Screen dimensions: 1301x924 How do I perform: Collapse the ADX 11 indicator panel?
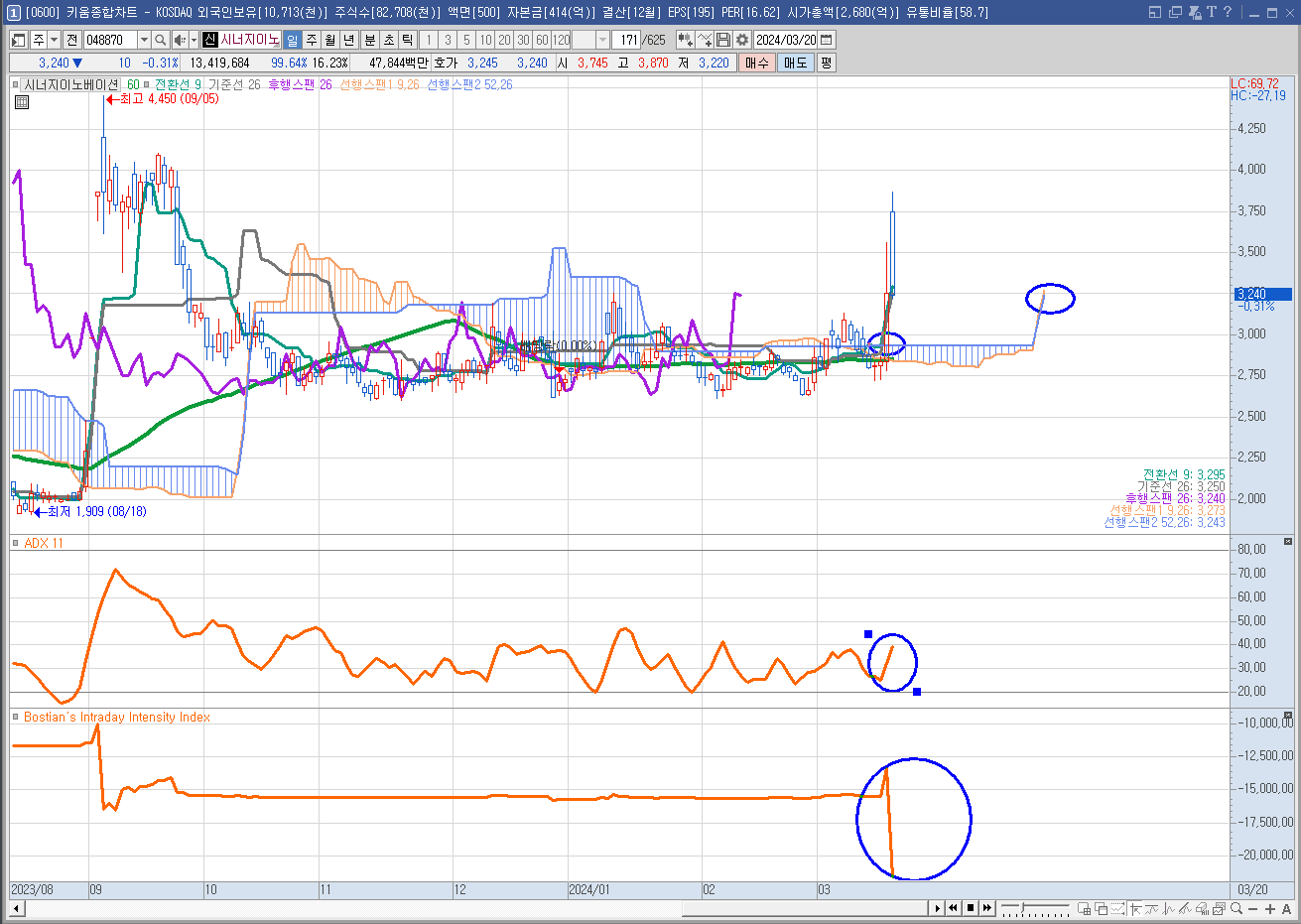15,543
